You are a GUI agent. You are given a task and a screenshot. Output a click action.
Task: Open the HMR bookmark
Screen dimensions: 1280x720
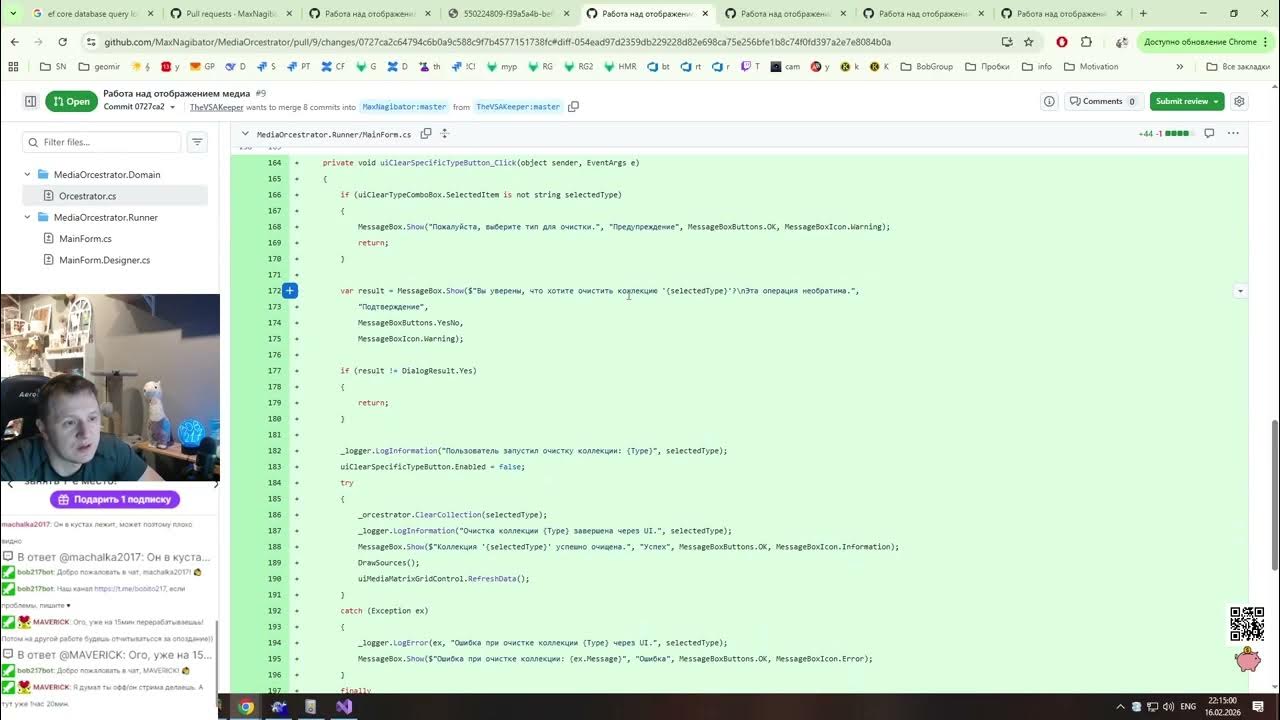tap(619, 67)
